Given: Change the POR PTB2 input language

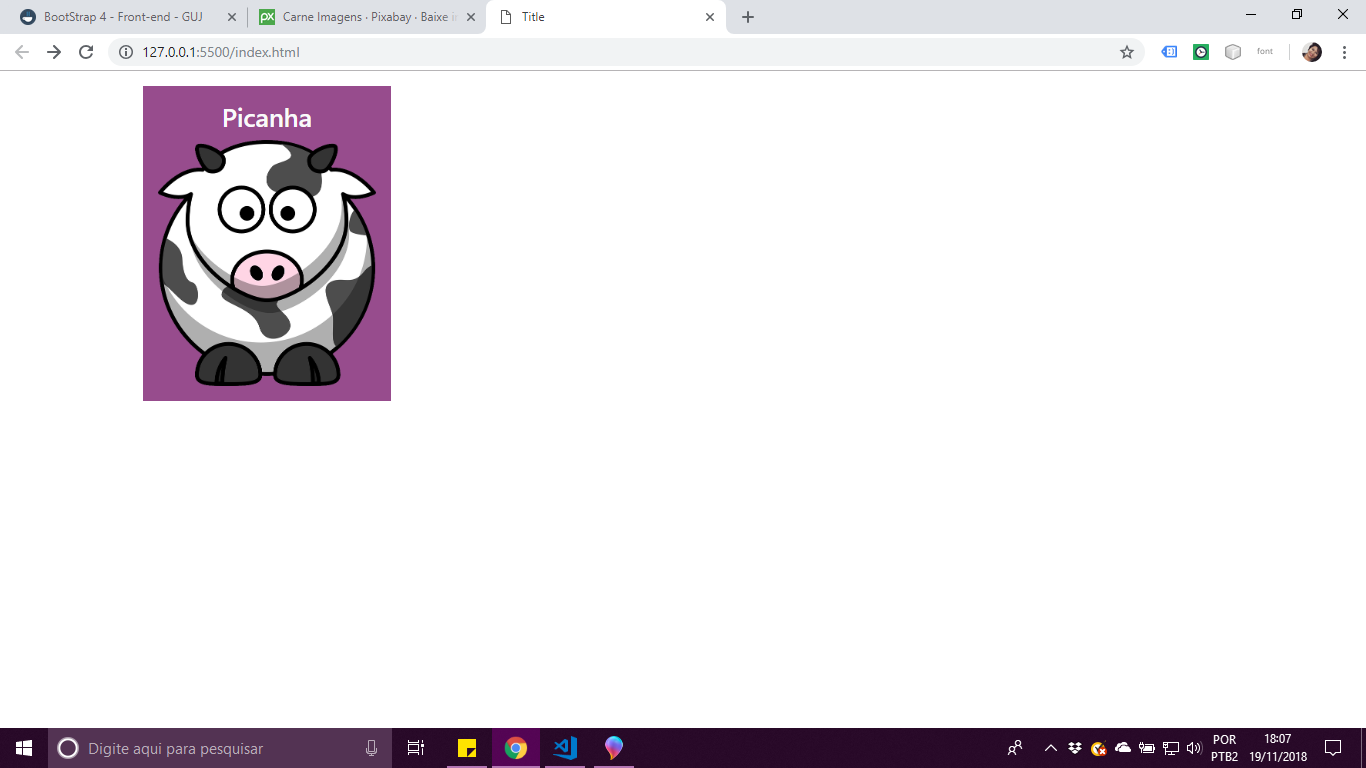Looking at the screenshot, I should tap(1224, 748).
